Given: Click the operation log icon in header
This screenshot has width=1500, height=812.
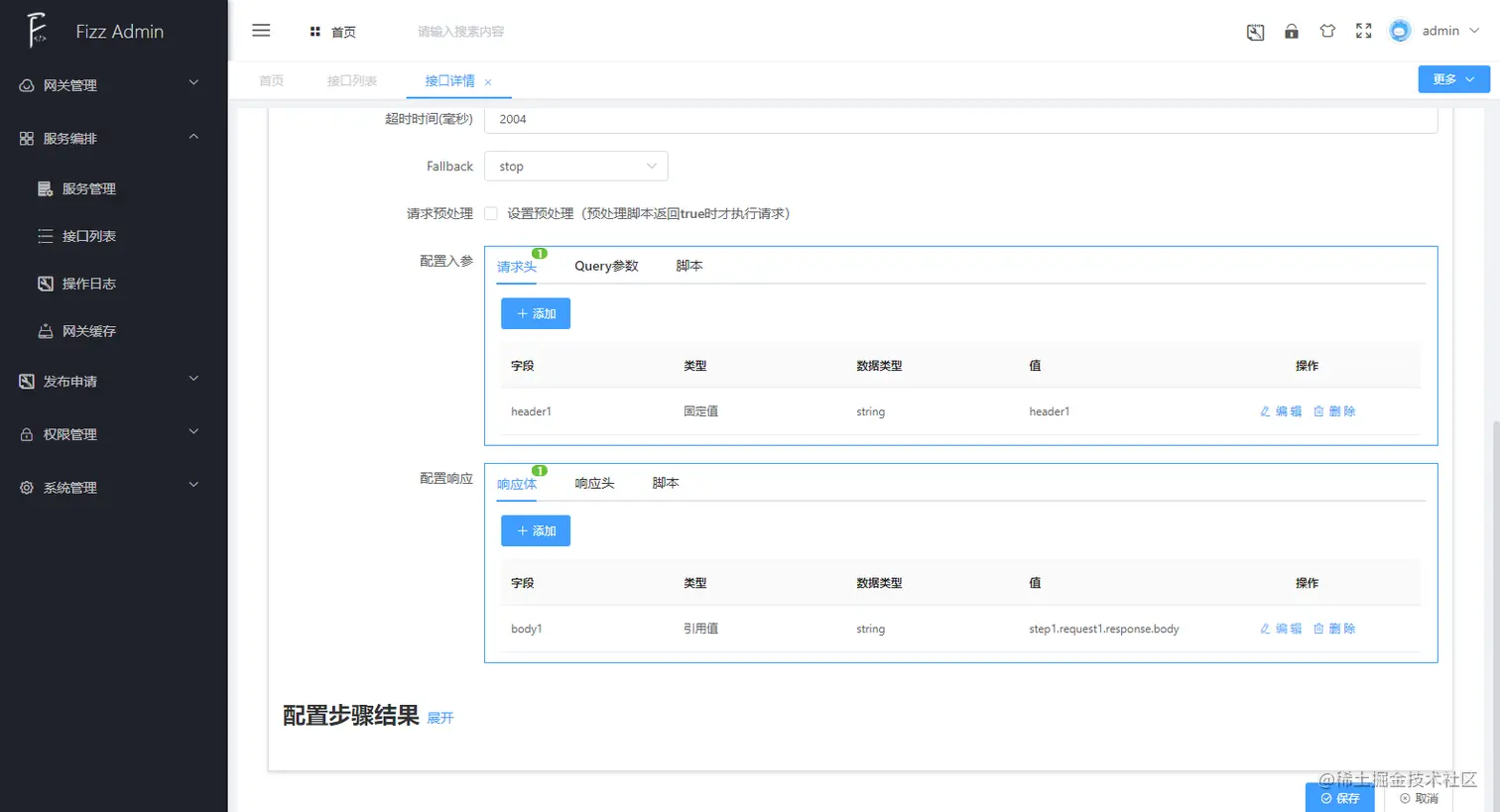Looking at the screenshot, I should [1255, 32].
